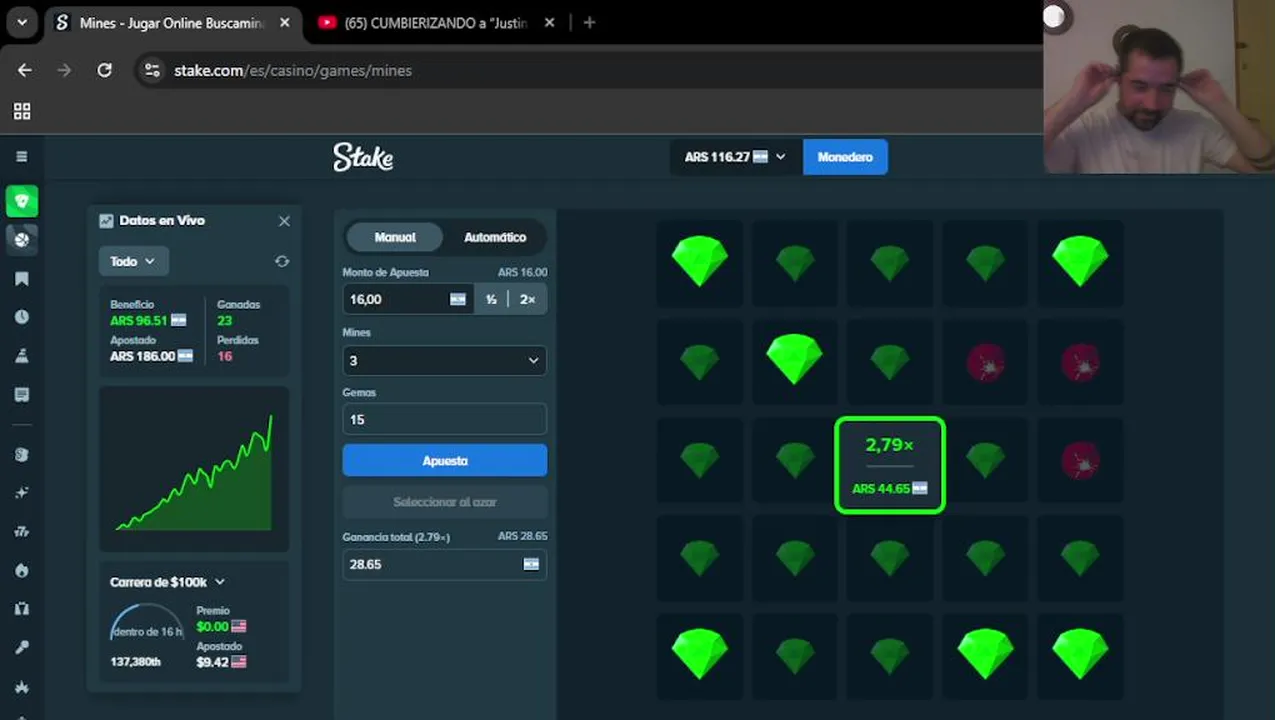Click the Perdidas count 16
Viewport: 1275px width, 720px height.
[225, 356]
